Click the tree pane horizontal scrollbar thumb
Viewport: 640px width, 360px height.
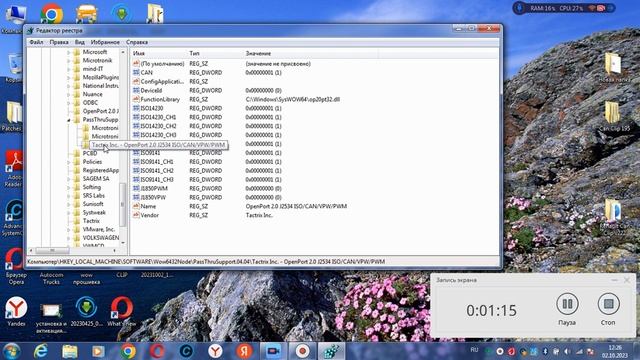[52, 250]
